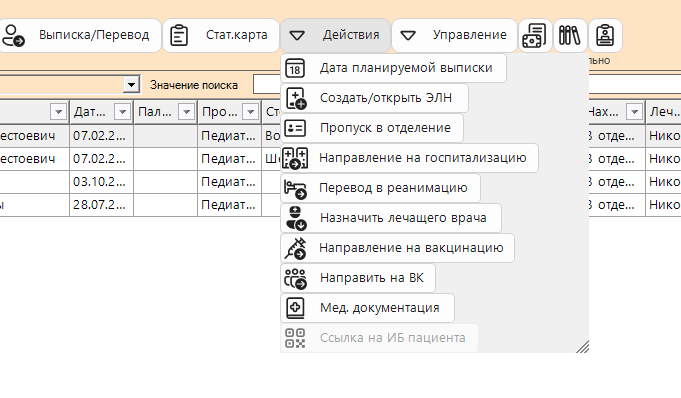Open the Стат.карта button

click(221, 36)
